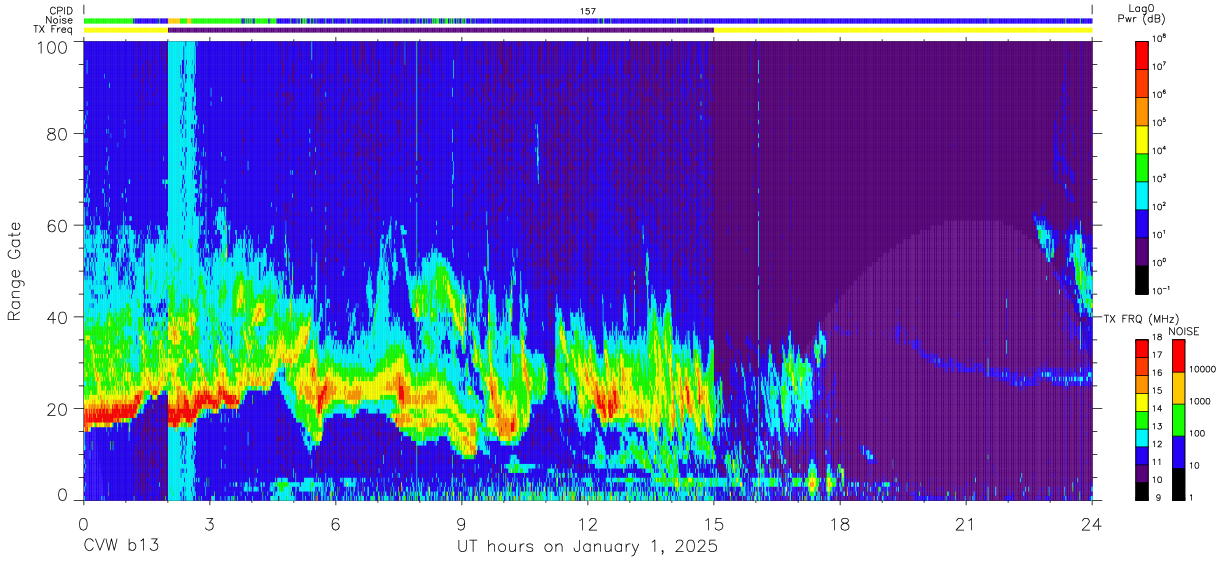The width and height of the screenshot is (1228, 567).
Task: Click the purple portion of the TX Freq strip
Action: pos(441,30)
